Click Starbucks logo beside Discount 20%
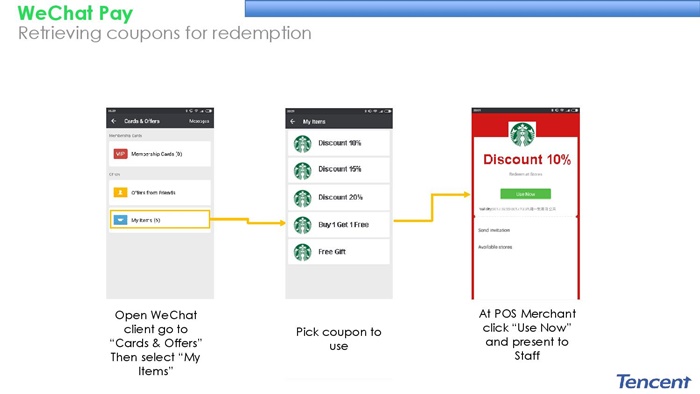This screenshot has width=700, height=394. [302, 198]
